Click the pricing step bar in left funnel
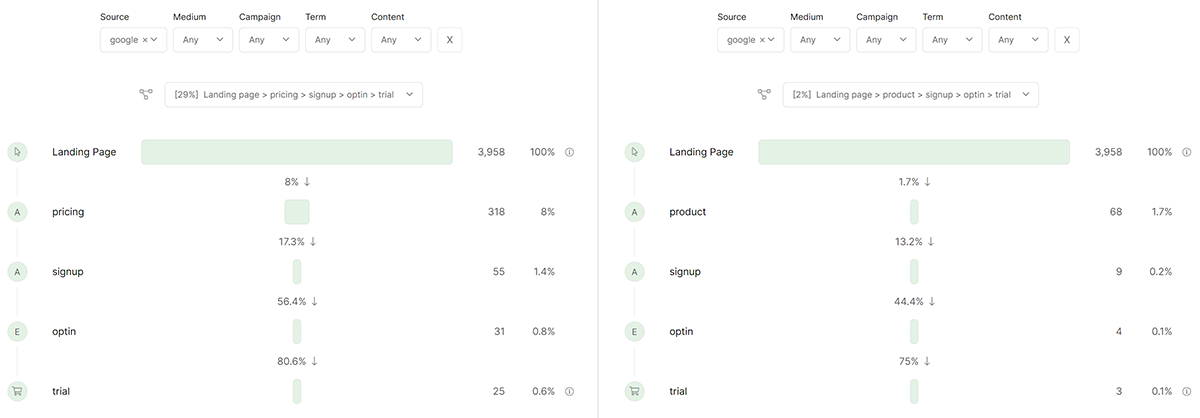Viewport: 1200px width, 418px height. [x=297, y=212]
